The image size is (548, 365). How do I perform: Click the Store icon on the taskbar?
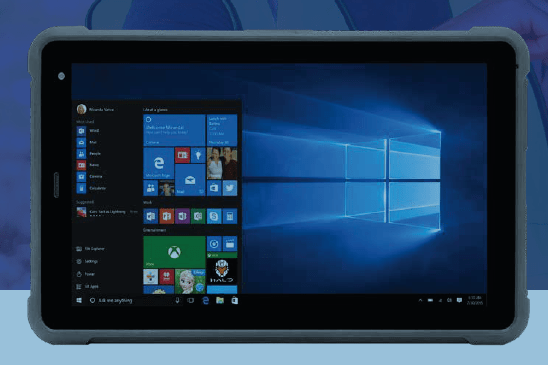235,300
